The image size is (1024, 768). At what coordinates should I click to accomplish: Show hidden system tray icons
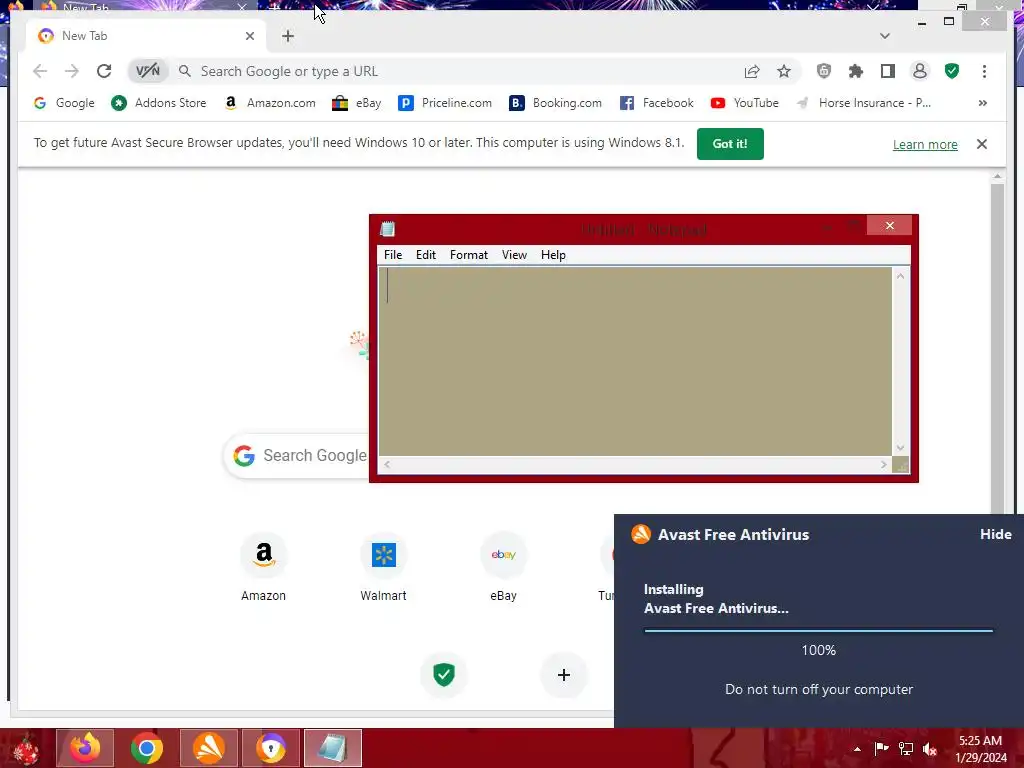pyautogui.click(x=857, y=749)
